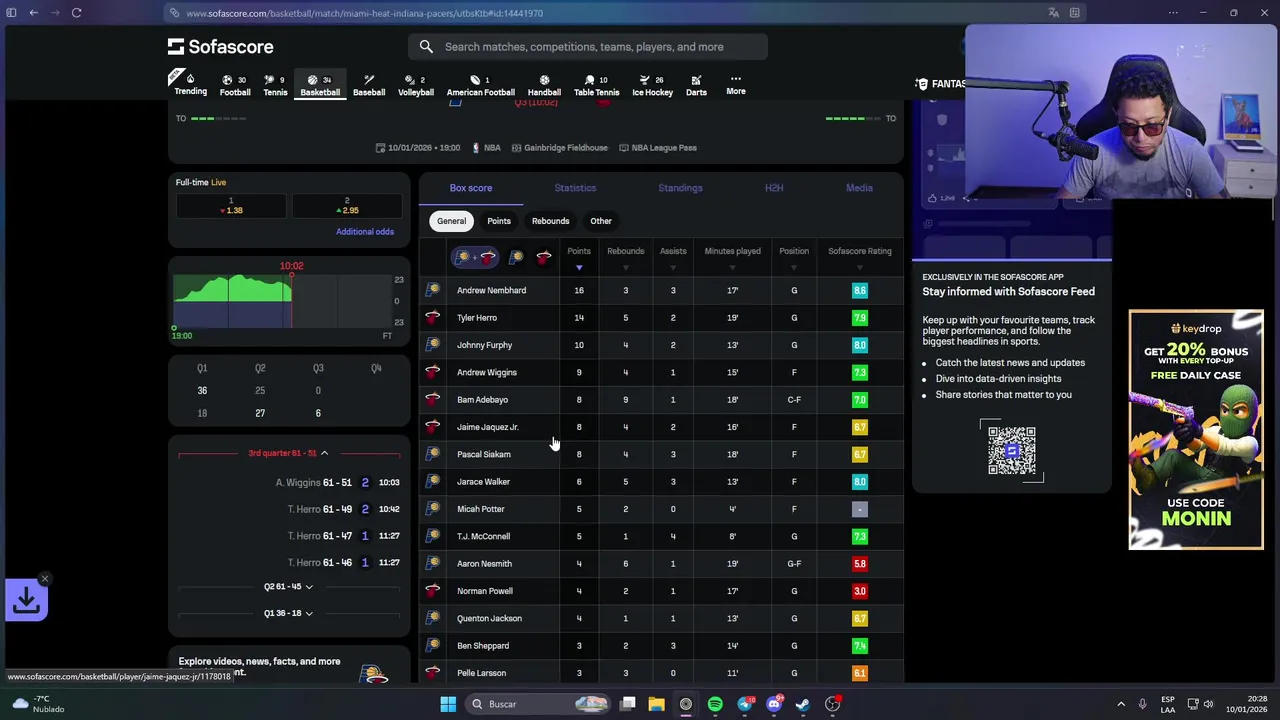
Task: Switch to the Standings tab
Action: (x=680, y=188)
